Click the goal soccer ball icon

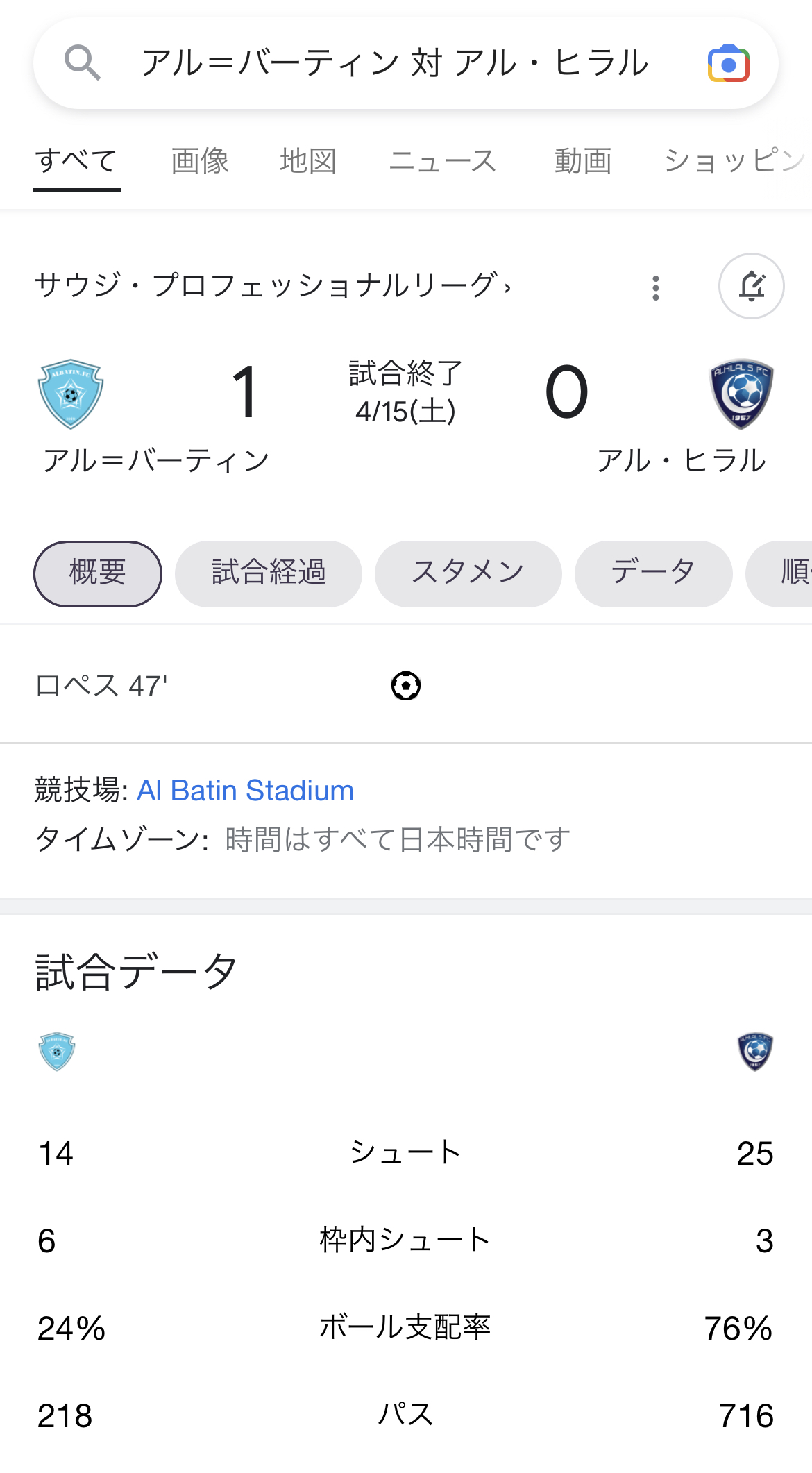click(x=406, y=686)
